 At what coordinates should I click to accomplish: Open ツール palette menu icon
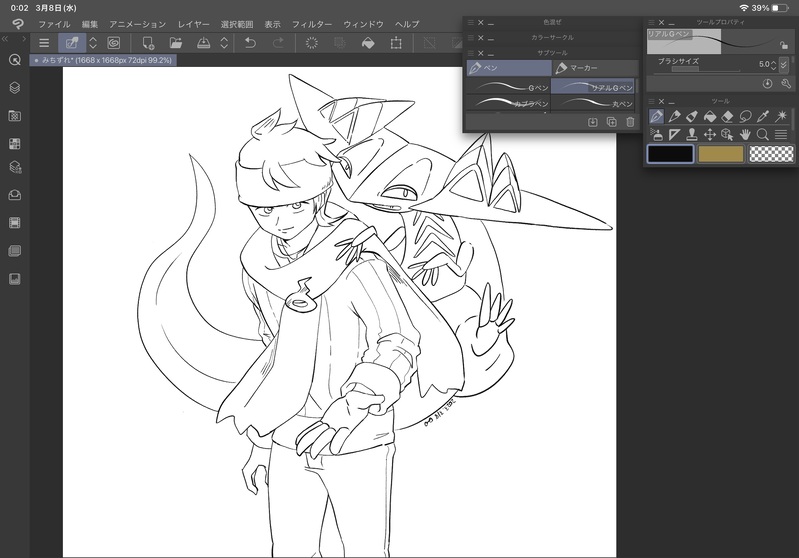coord(651,101)
